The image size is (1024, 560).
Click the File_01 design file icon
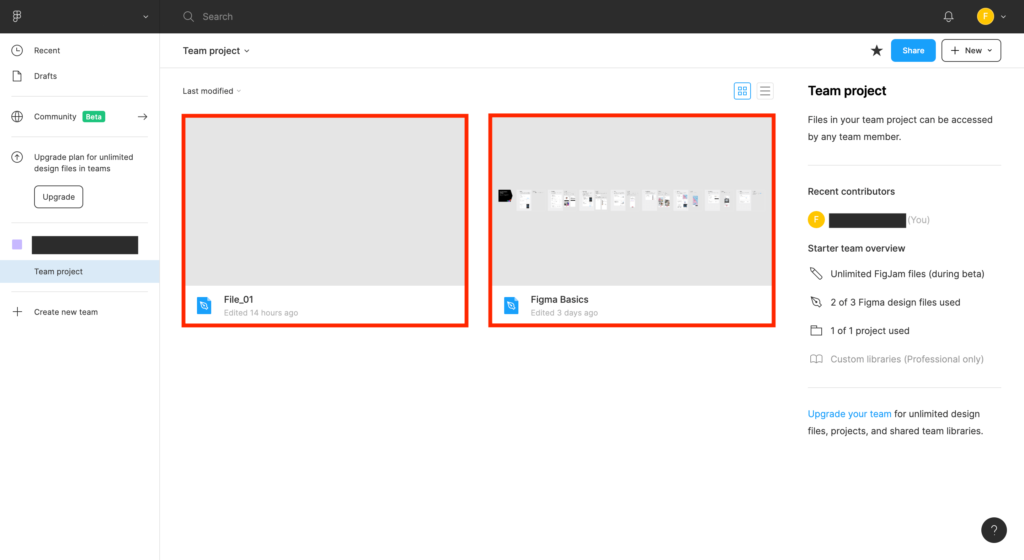coord(204,305)
